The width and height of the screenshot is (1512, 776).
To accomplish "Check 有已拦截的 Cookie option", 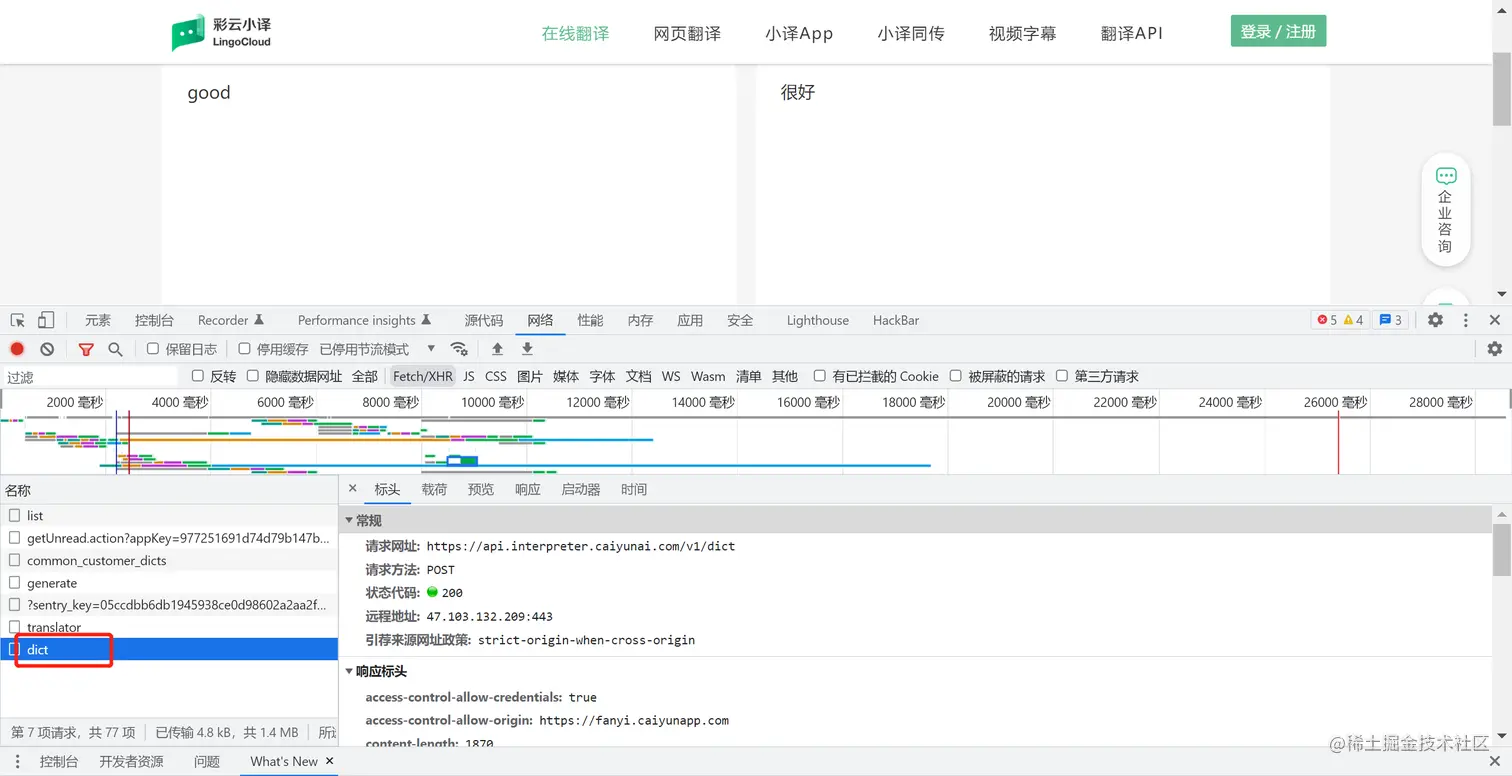I will tap(820, 376).
